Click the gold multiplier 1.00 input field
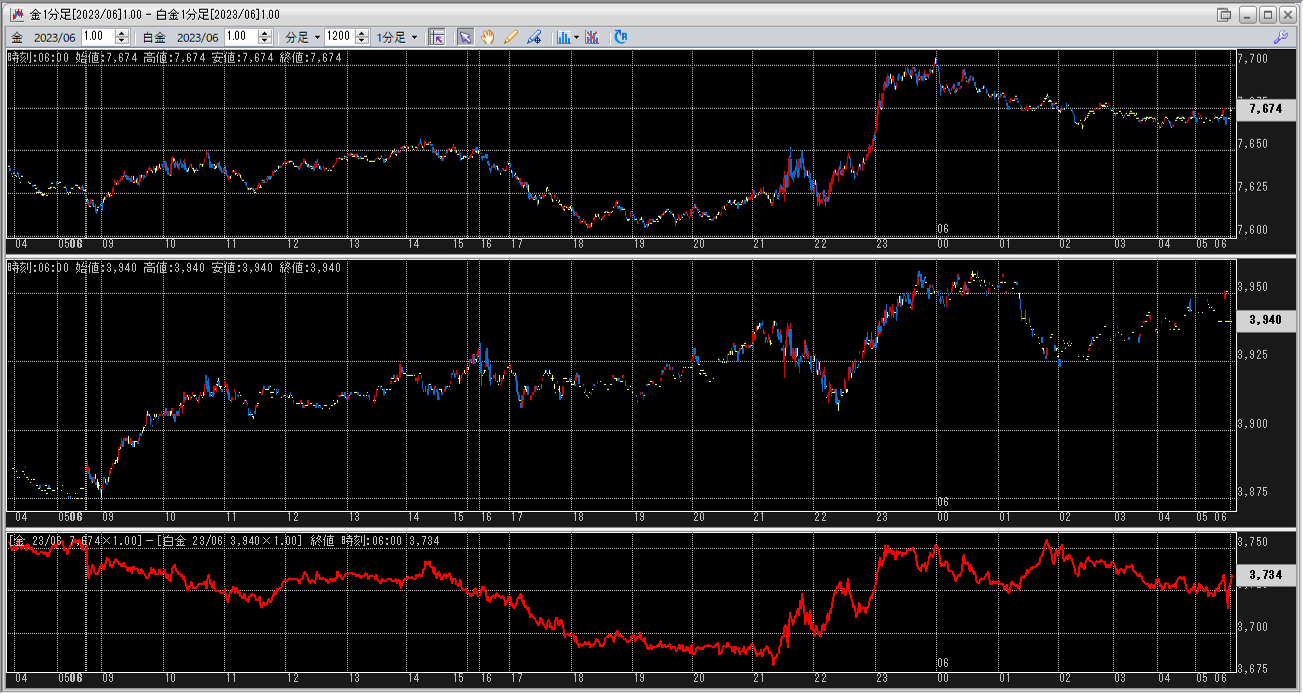Image resolution: width=1303 pixels, height=694 pixels. click(x=100, y=37)
